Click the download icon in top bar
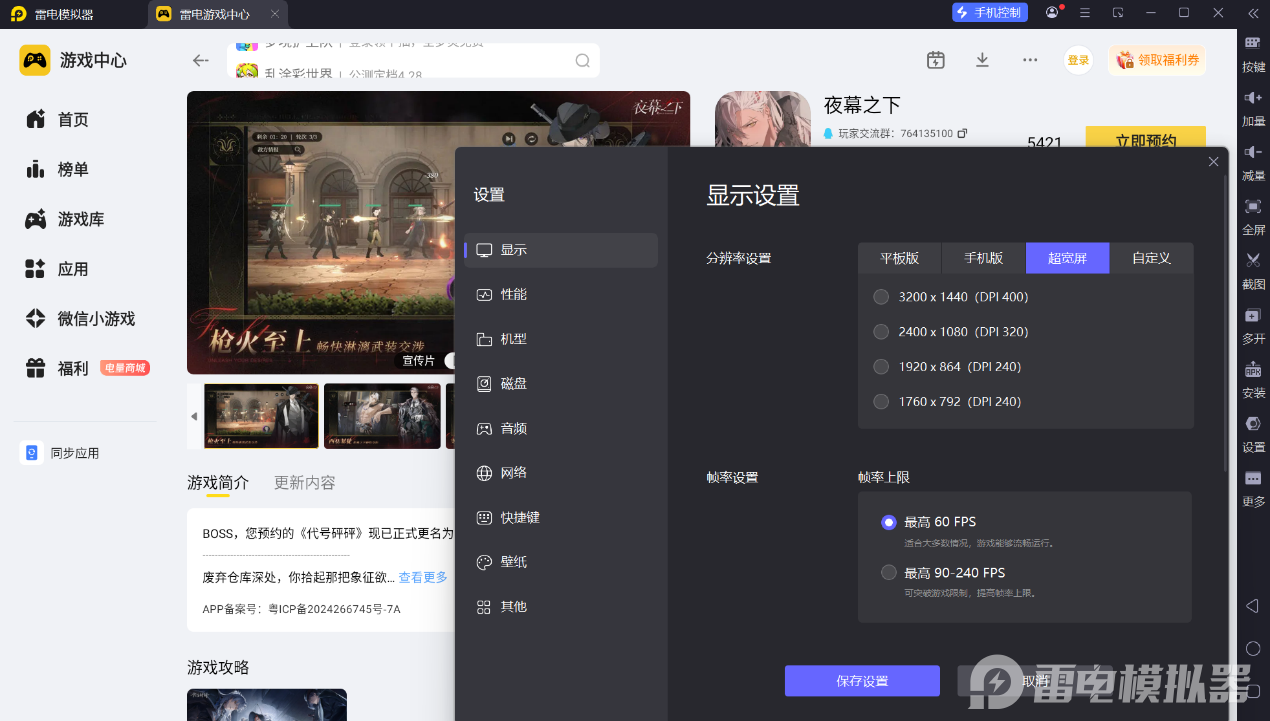Image resolution: width=1270 pixels, height=721 pixels. [982, 60]
